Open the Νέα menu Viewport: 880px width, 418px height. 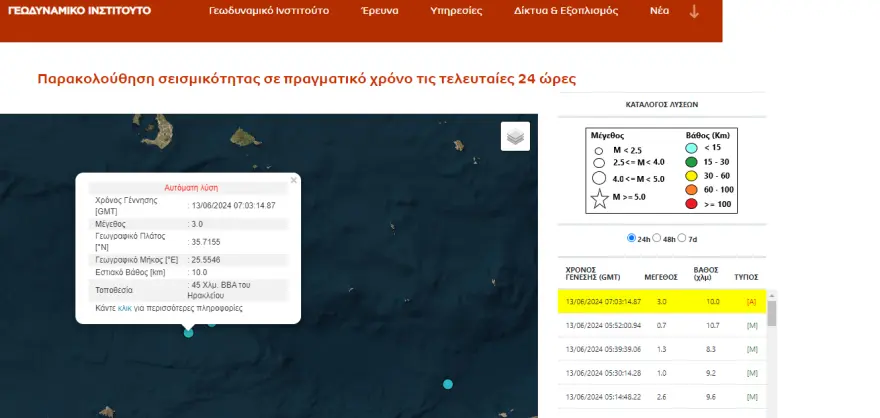(x=659, y=12)
